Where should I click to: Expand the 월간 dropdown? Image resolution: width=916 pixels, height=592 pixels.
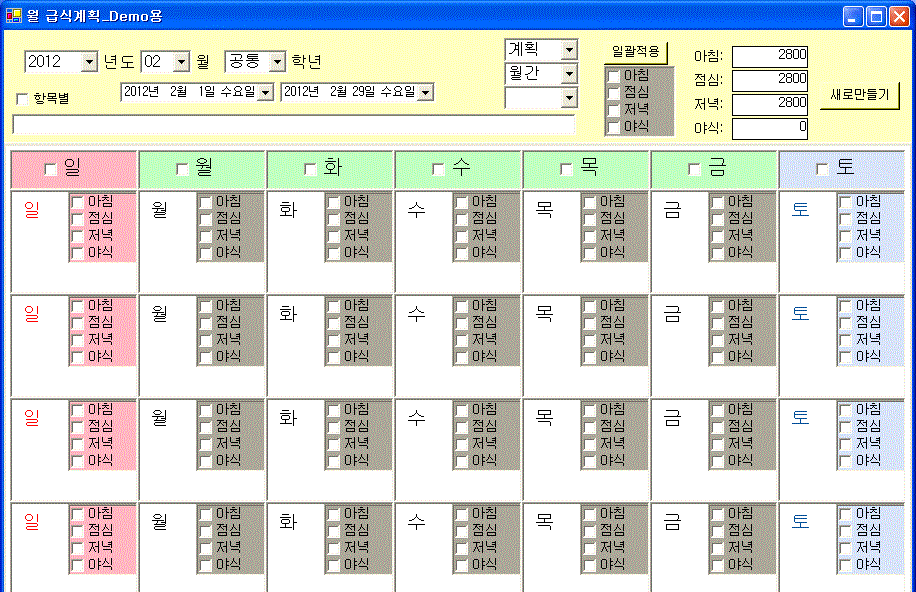(x=569, y=74)
